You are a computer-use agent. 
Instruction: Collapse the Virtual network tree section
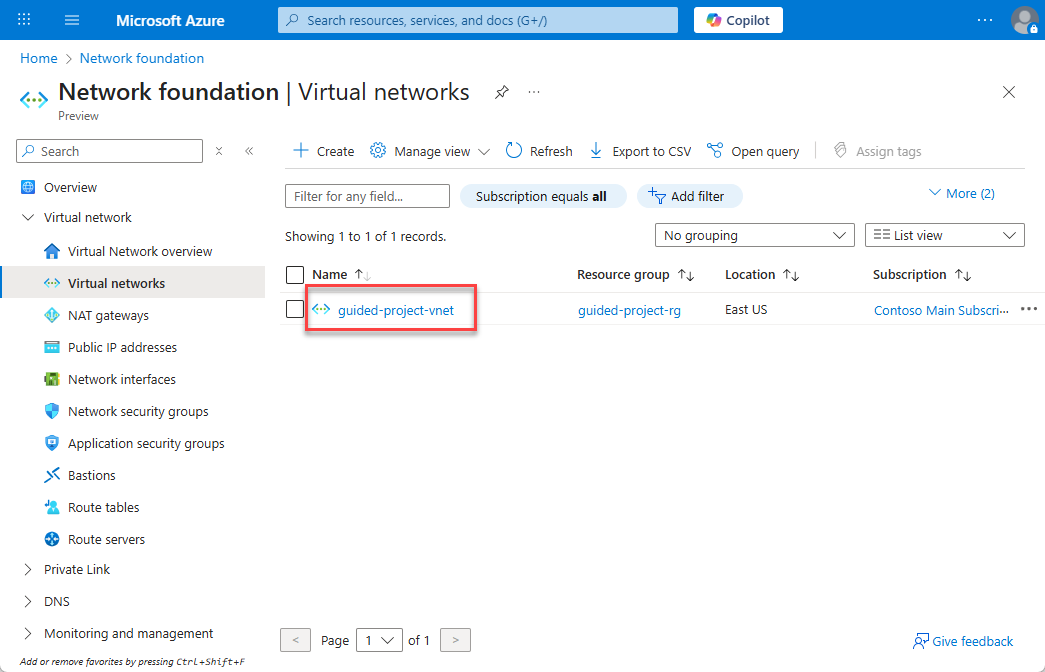click(x=28, y=217)
